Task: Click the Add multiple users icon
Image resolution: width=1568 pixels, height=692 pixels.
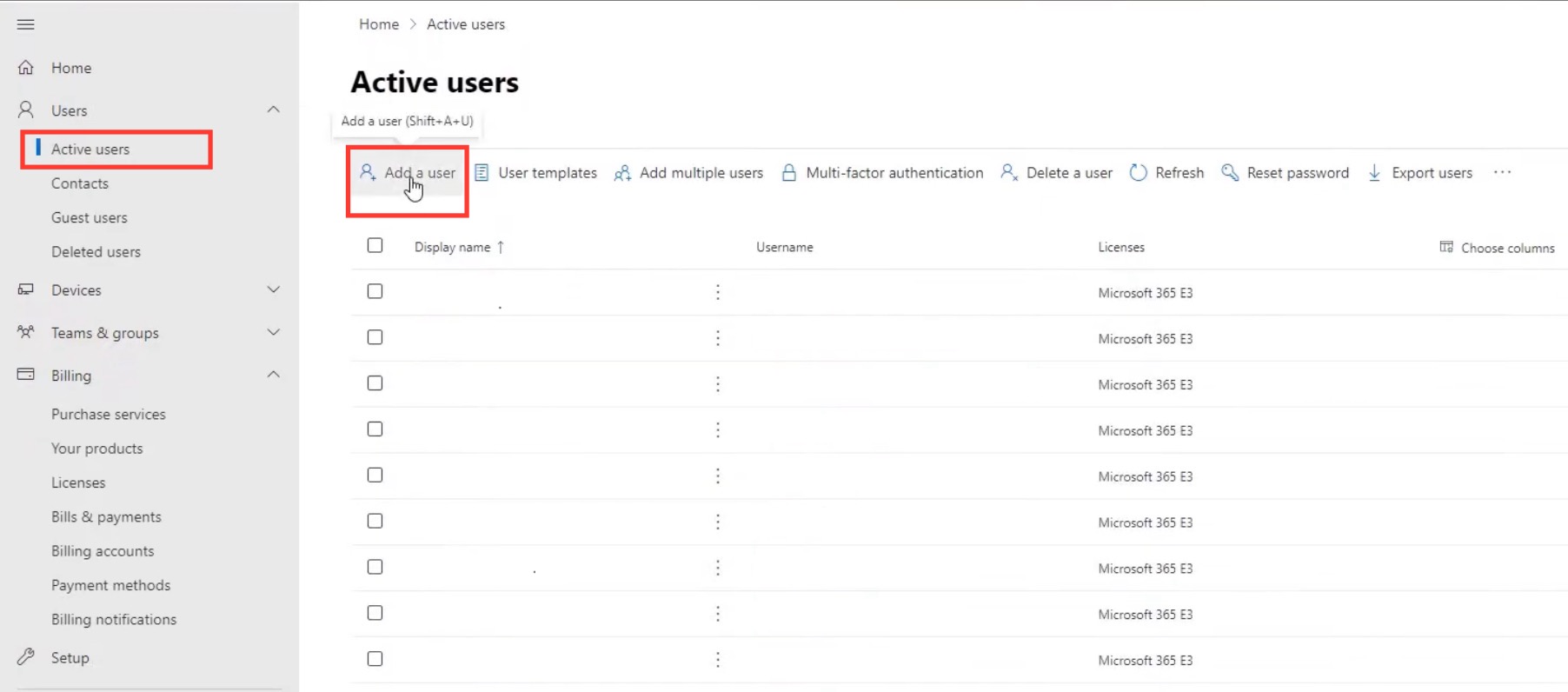Action: click(622, 173)
